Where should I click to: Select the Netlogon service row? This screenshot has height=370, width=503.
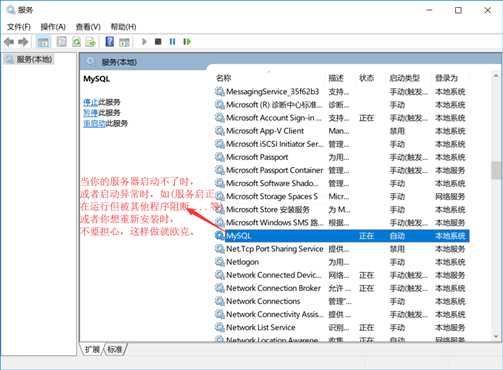[342, 262]
